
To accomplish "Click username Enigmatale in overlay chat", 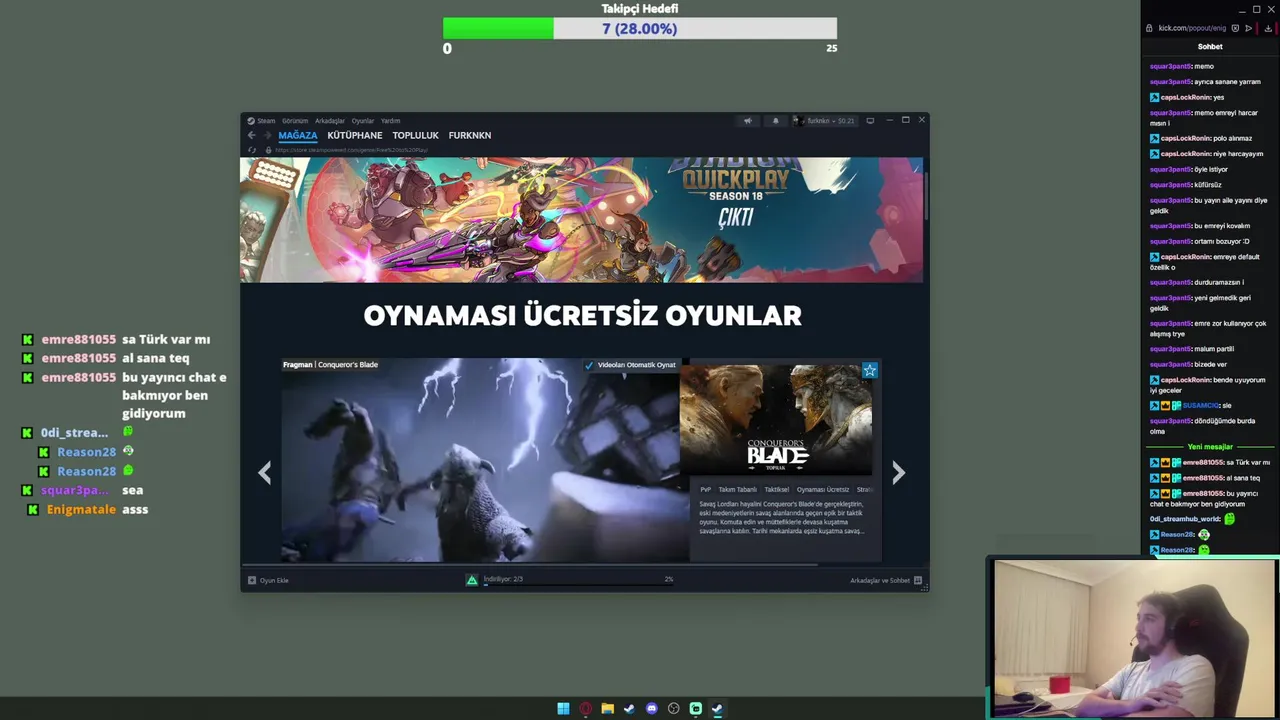I will pos(82,510).
